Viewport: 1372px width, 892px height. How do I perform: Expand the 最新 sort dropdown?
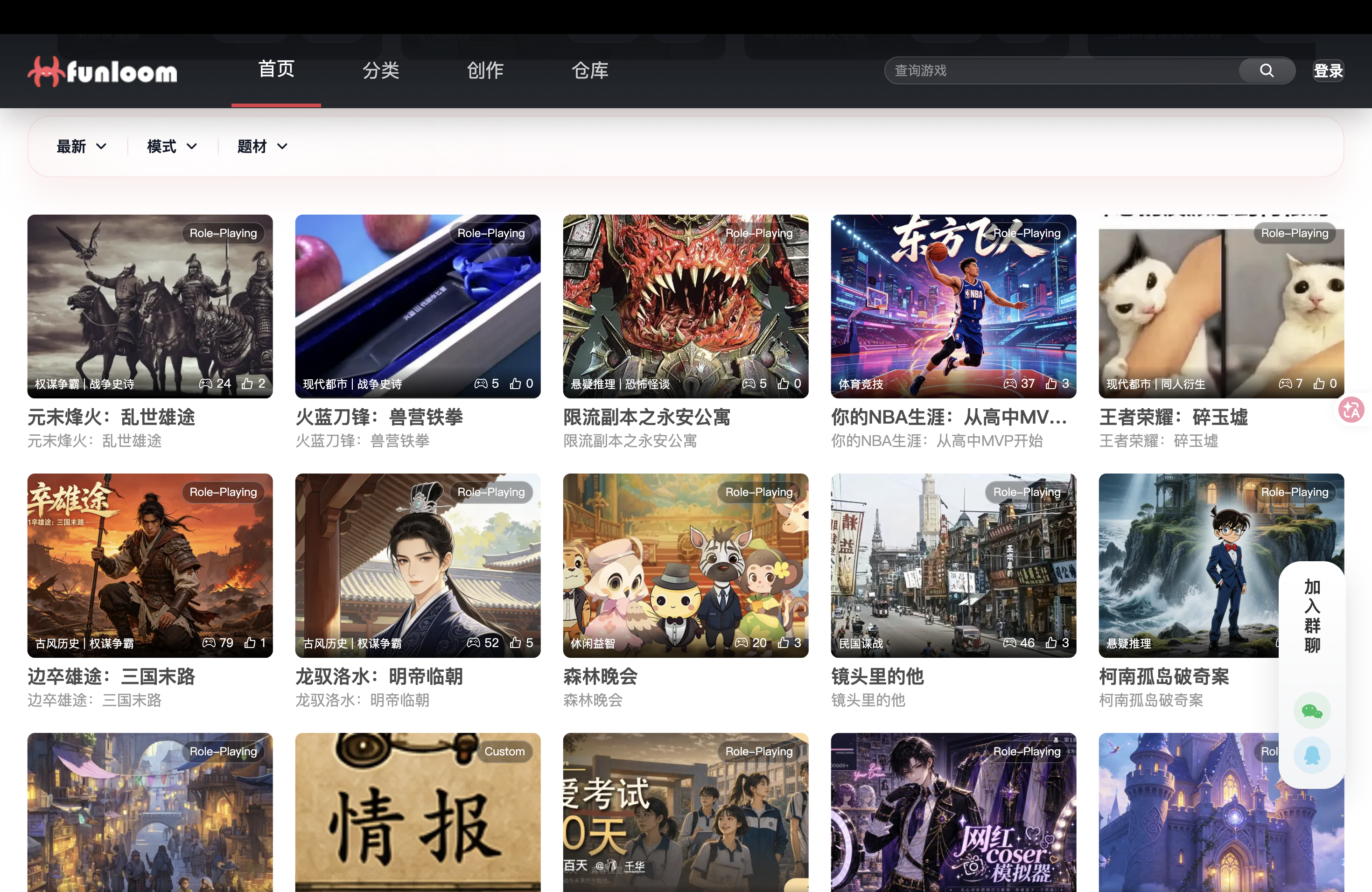click(x=81, y=146)
